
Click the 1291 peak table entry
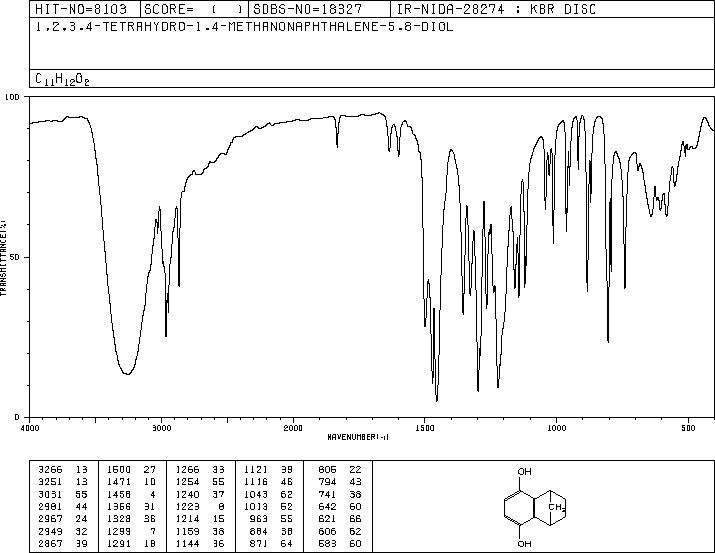pyautogui.click(x=131, y=543)
